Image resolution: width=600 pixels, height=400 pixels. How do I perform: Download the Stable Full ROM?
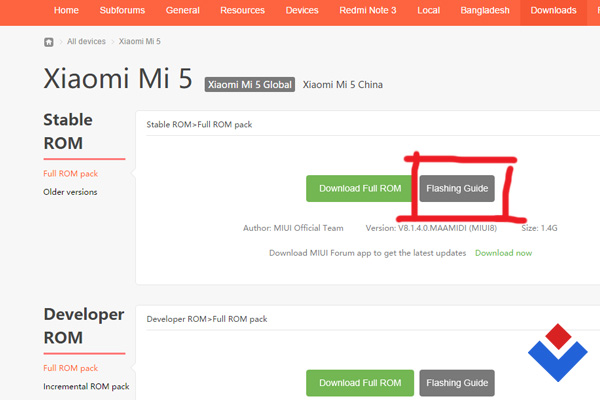(360, 188)
